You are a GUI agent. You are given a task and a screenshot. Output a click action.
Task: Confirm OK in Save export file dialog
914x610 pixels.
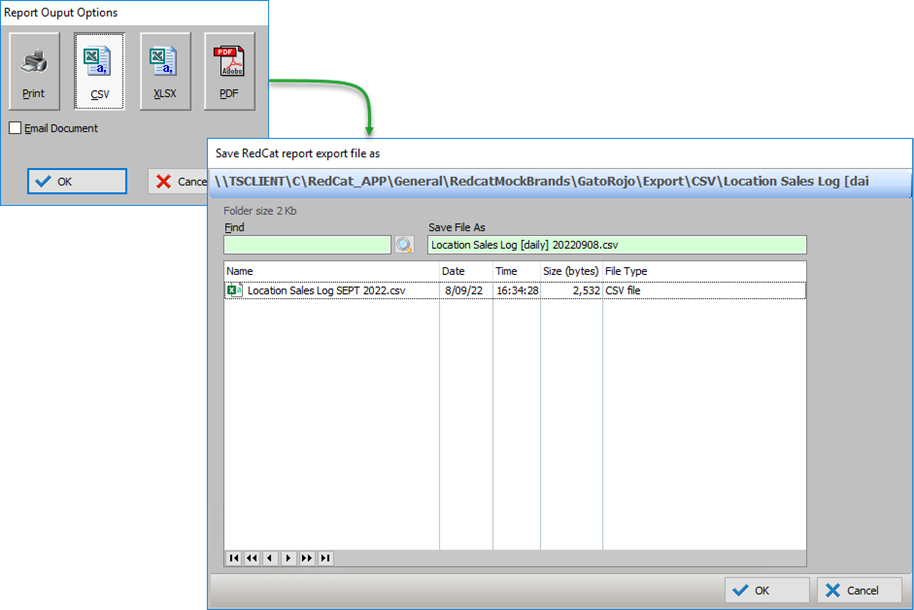pyautogui.click(x=767, y=590)
